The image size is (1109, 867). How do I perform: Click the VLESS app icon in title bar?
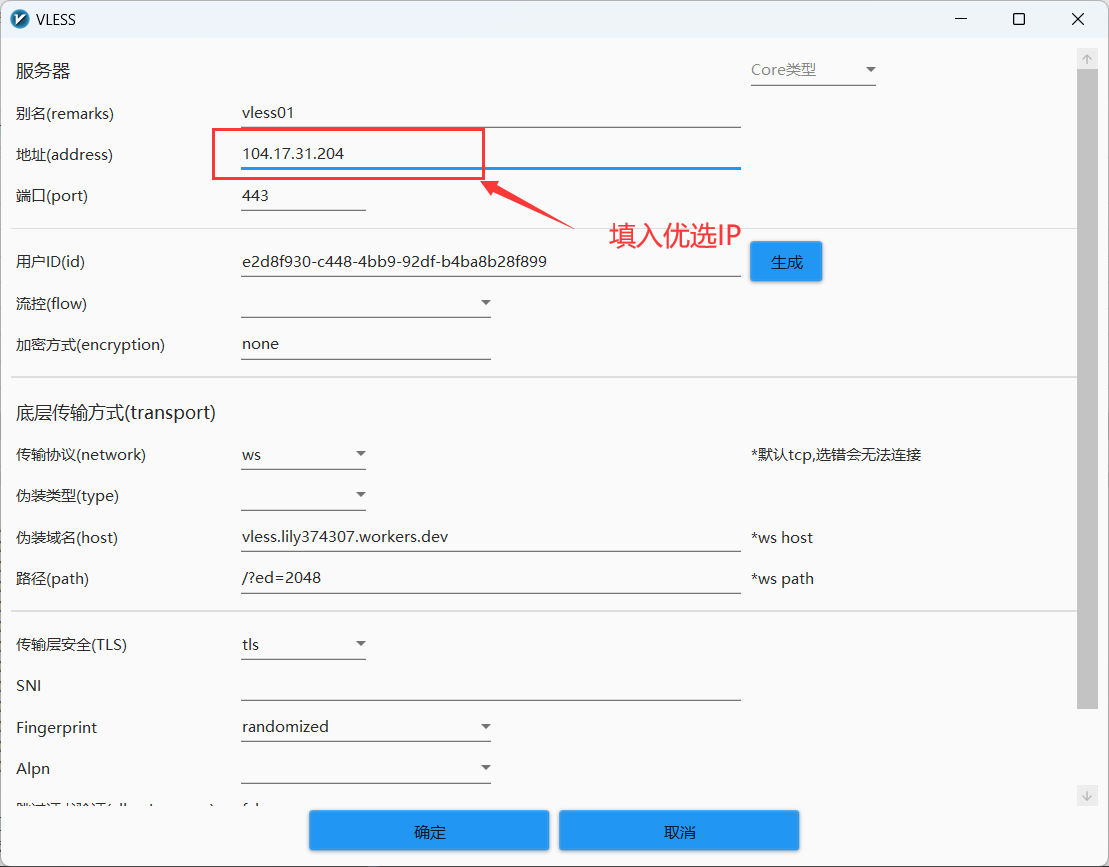pos(19,19)
